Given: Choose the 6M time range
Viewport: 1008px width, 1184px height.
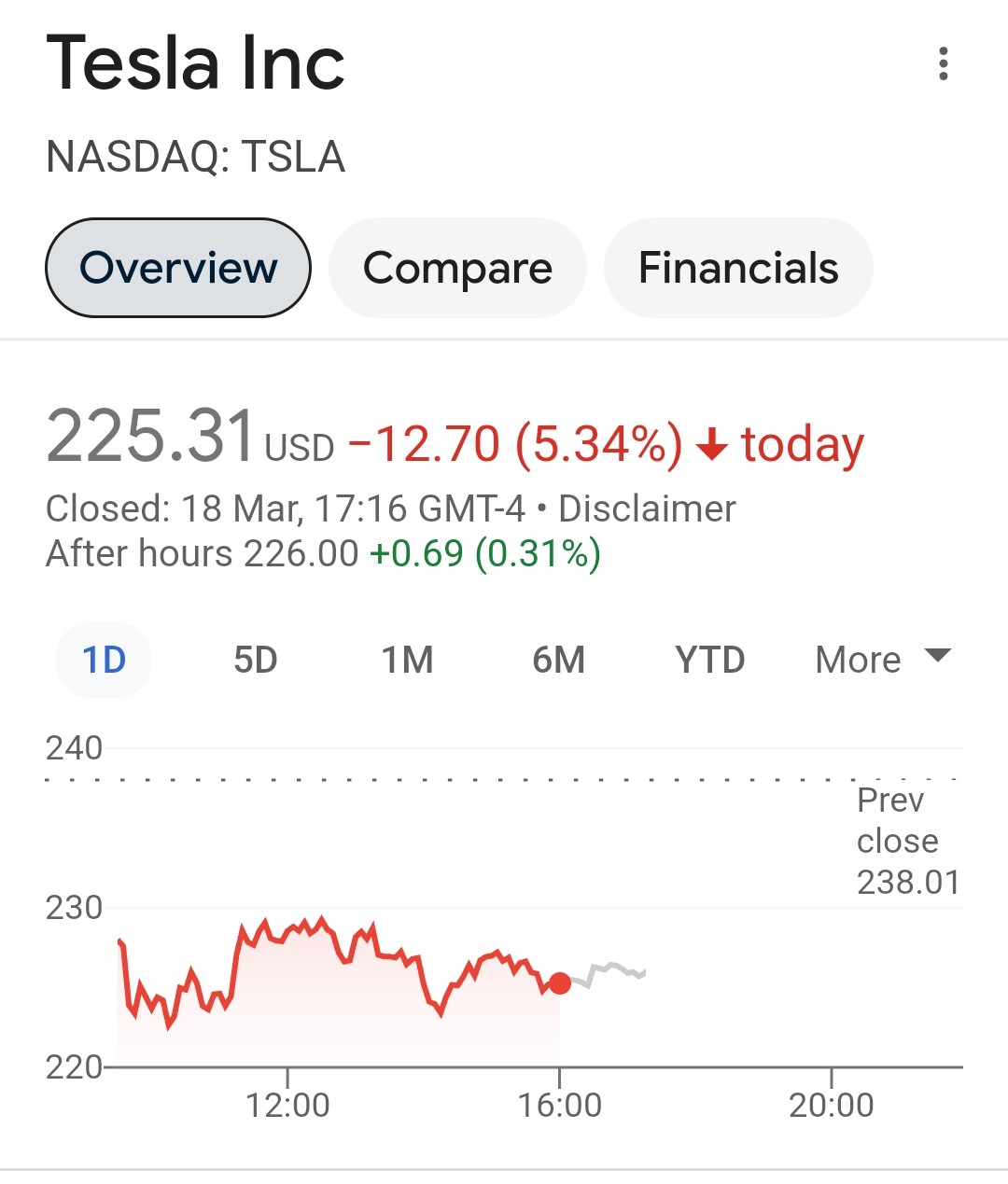Looking at the screenshot, I should [558, 660].
